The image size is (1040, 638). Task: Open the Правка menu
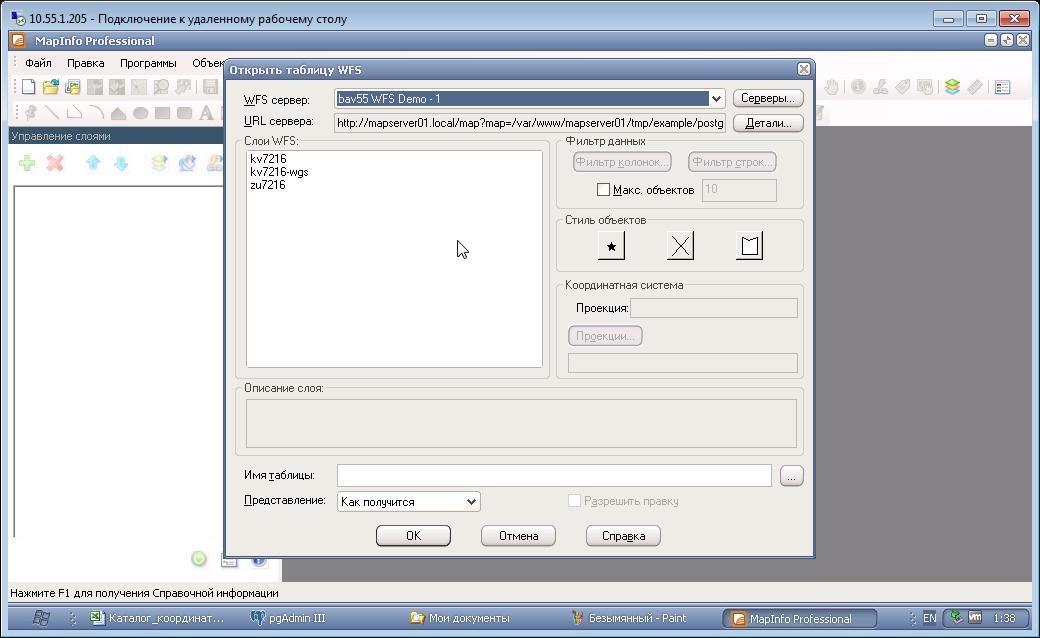86,63
